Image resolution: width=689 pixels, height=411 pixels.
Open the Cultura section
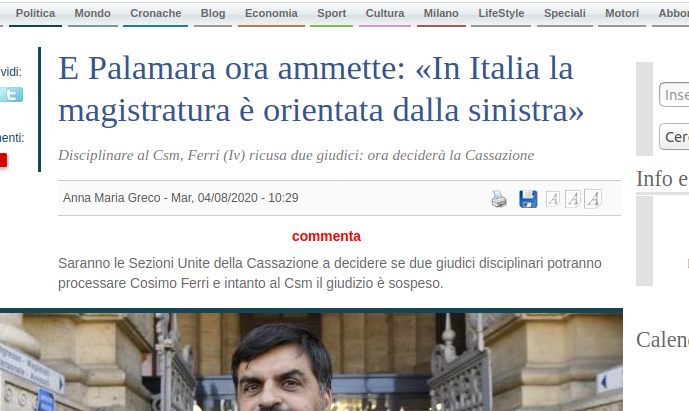[x=385, y=14]
